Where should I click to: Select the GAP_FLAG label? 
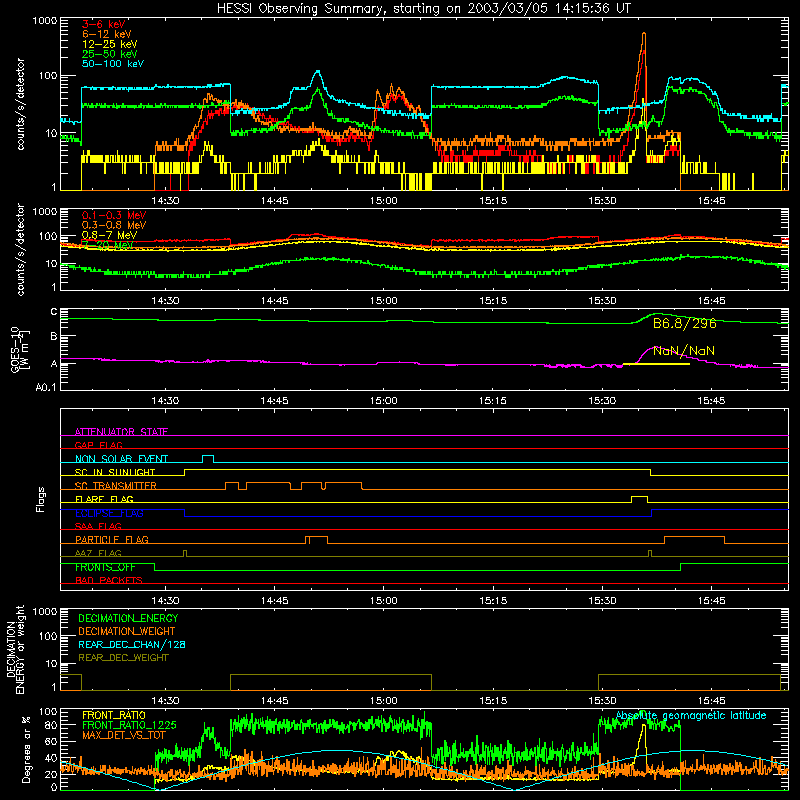point(98,445)
